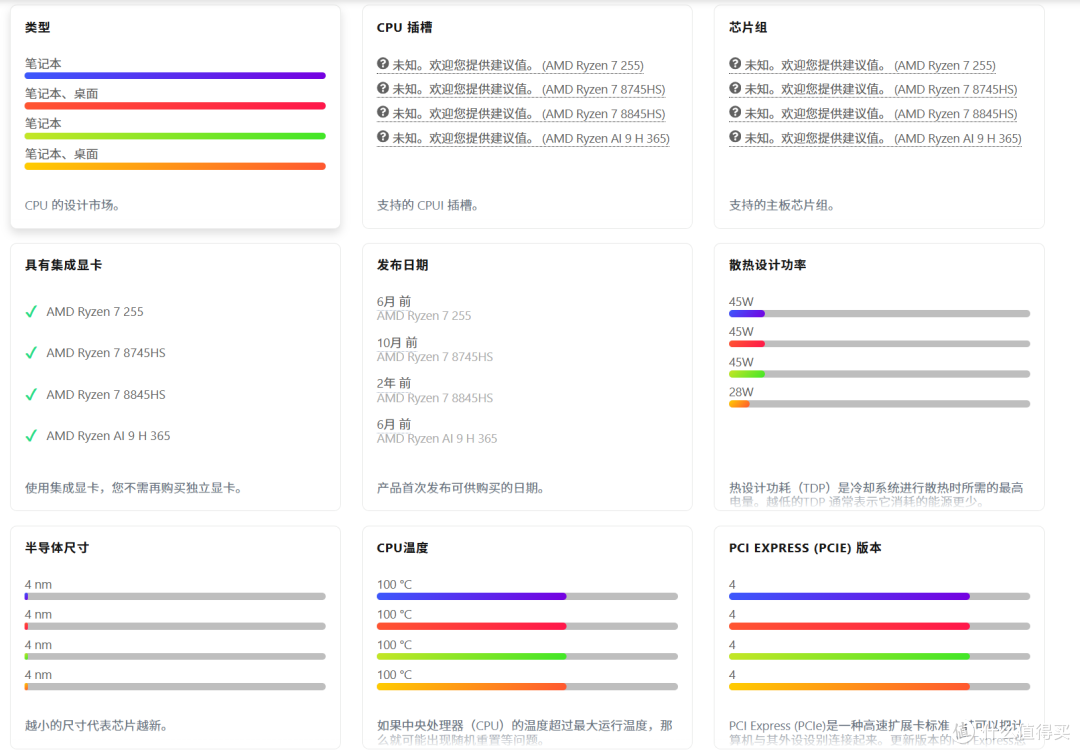Click the CPU 插槽 heading

[x=404, y=28]
